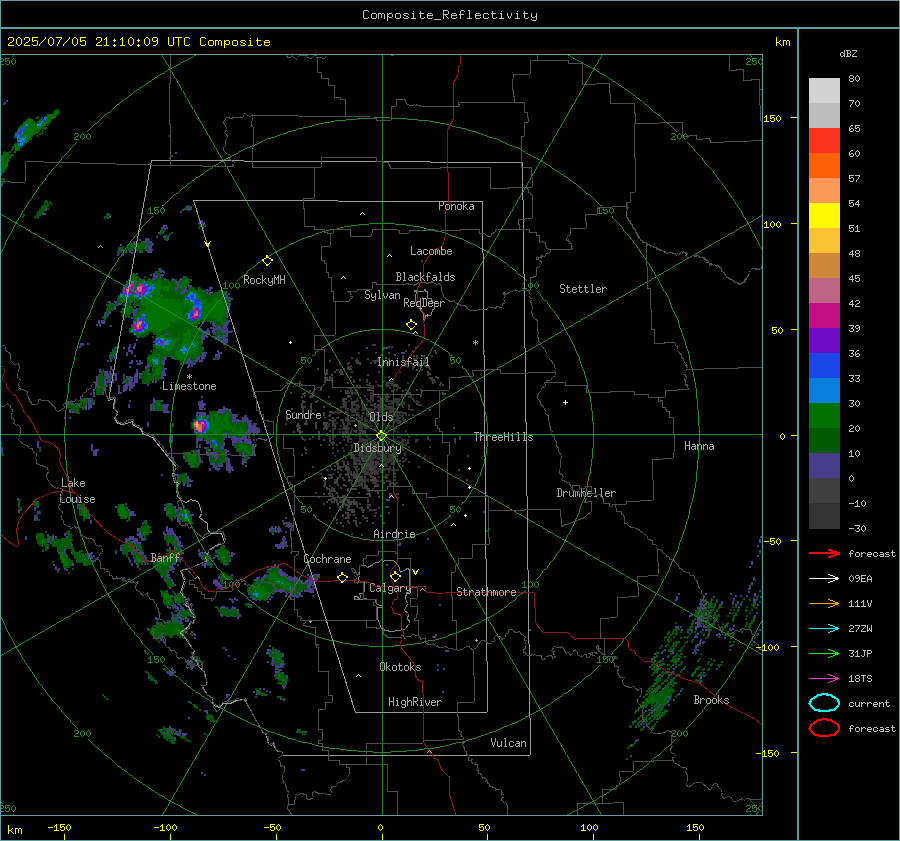The height and width of the screenshot is (841, 900).
Task: Click the purple 36-39 dBZ swatch
Action: point(824,341)
